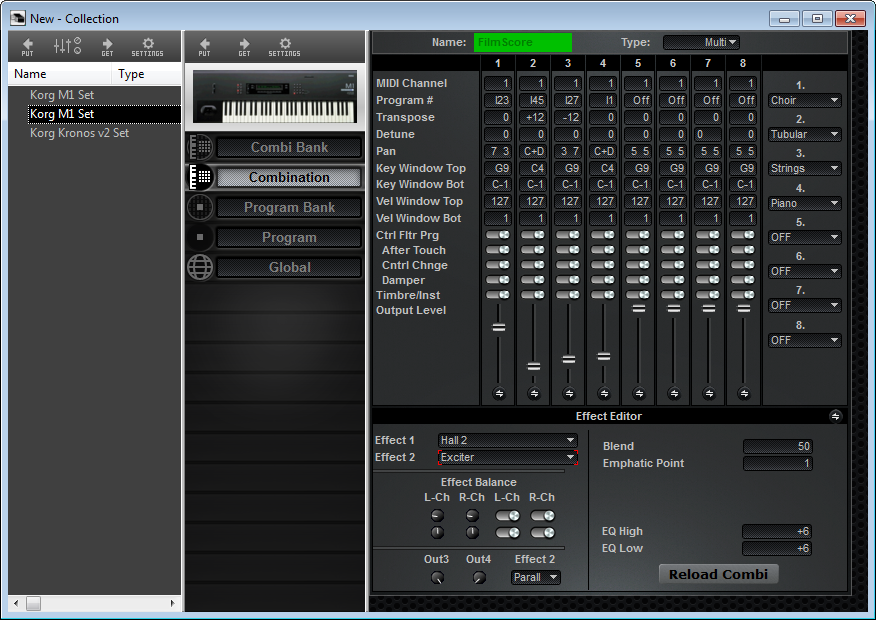Toggle Timbre/Inst switch for timbre 5
The height and width of the screenshot is (620, 876).
[638, 294]
